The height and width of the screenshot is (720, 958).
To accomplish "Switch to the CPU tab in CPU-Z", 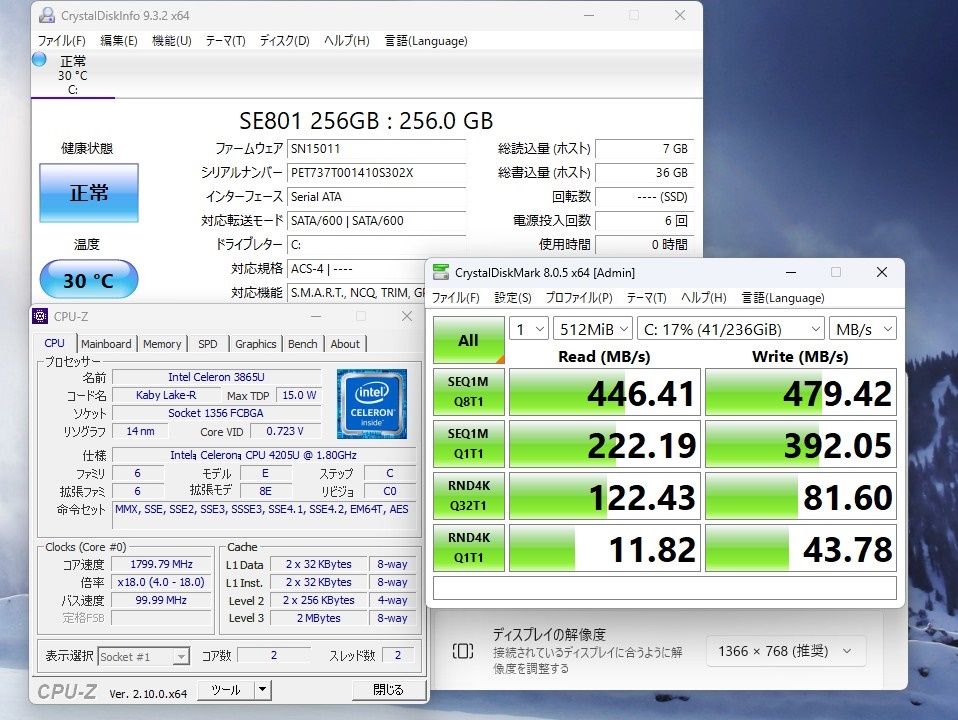I will (54, 343).
